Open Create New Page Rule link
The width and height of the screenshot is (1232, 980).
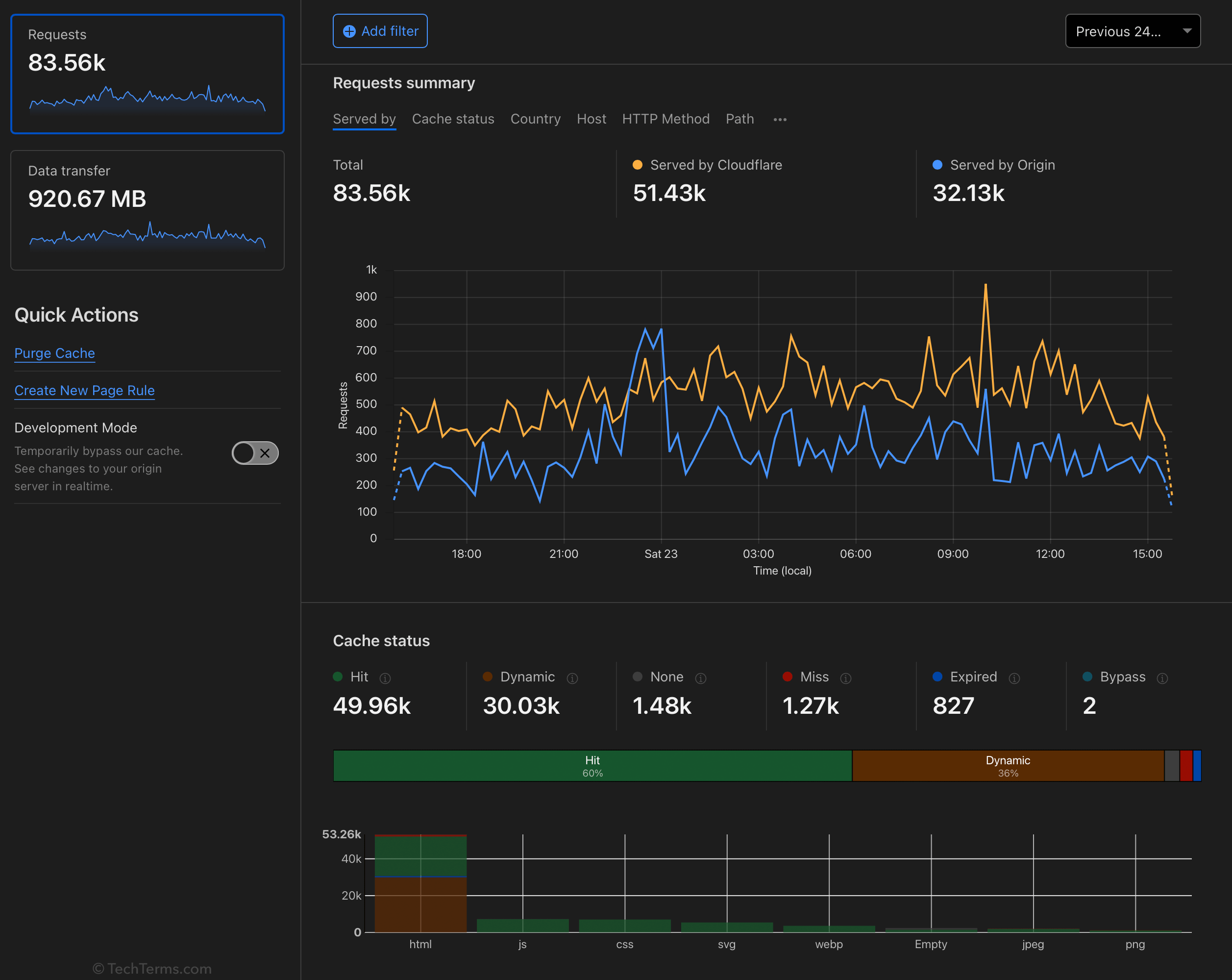(x=85, y=391)
